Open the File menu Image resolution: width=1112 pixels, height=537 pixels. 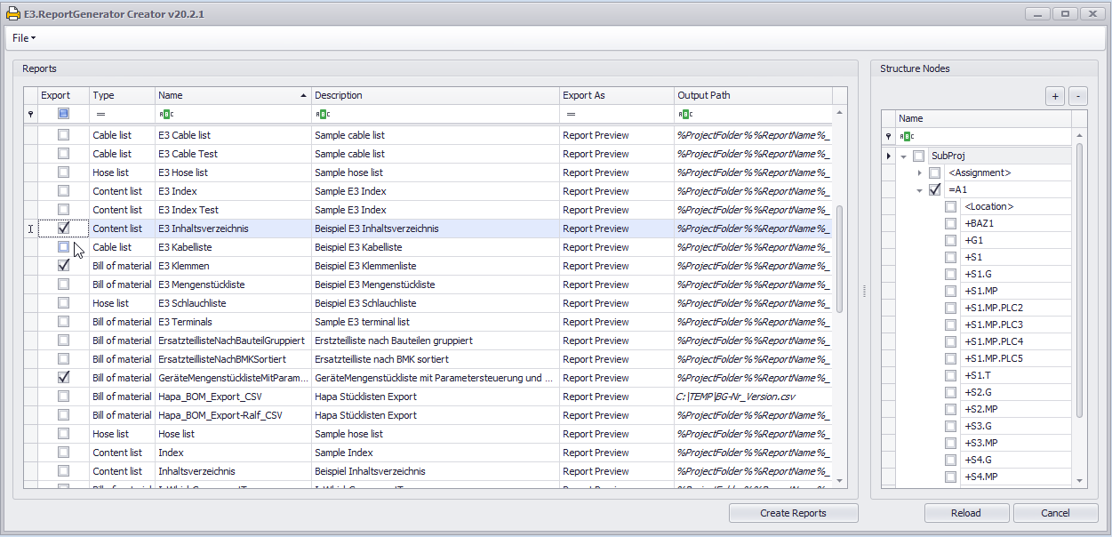pyautogui.click(x=23, y=38)
